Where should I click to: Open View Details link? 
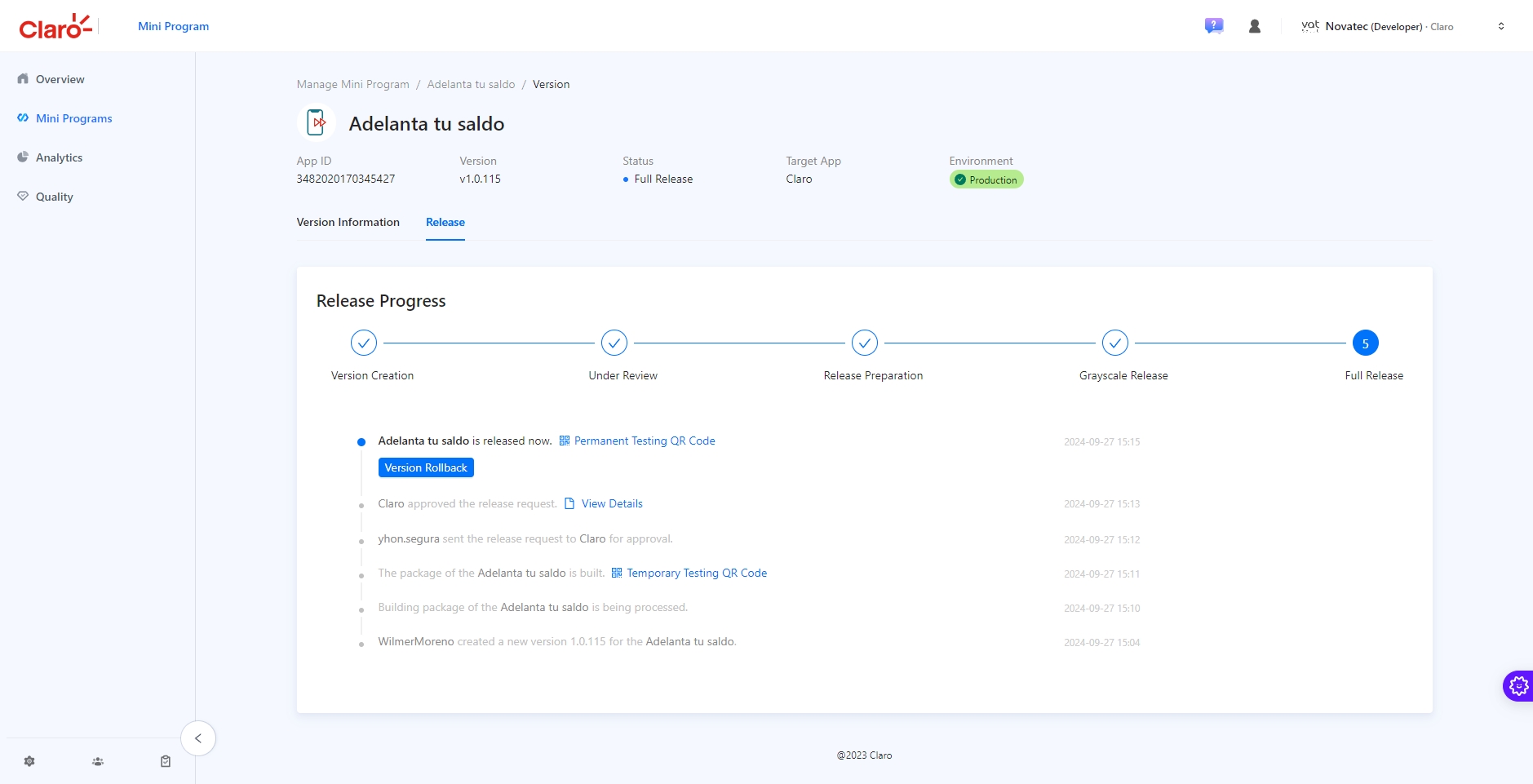coord(612,503)
